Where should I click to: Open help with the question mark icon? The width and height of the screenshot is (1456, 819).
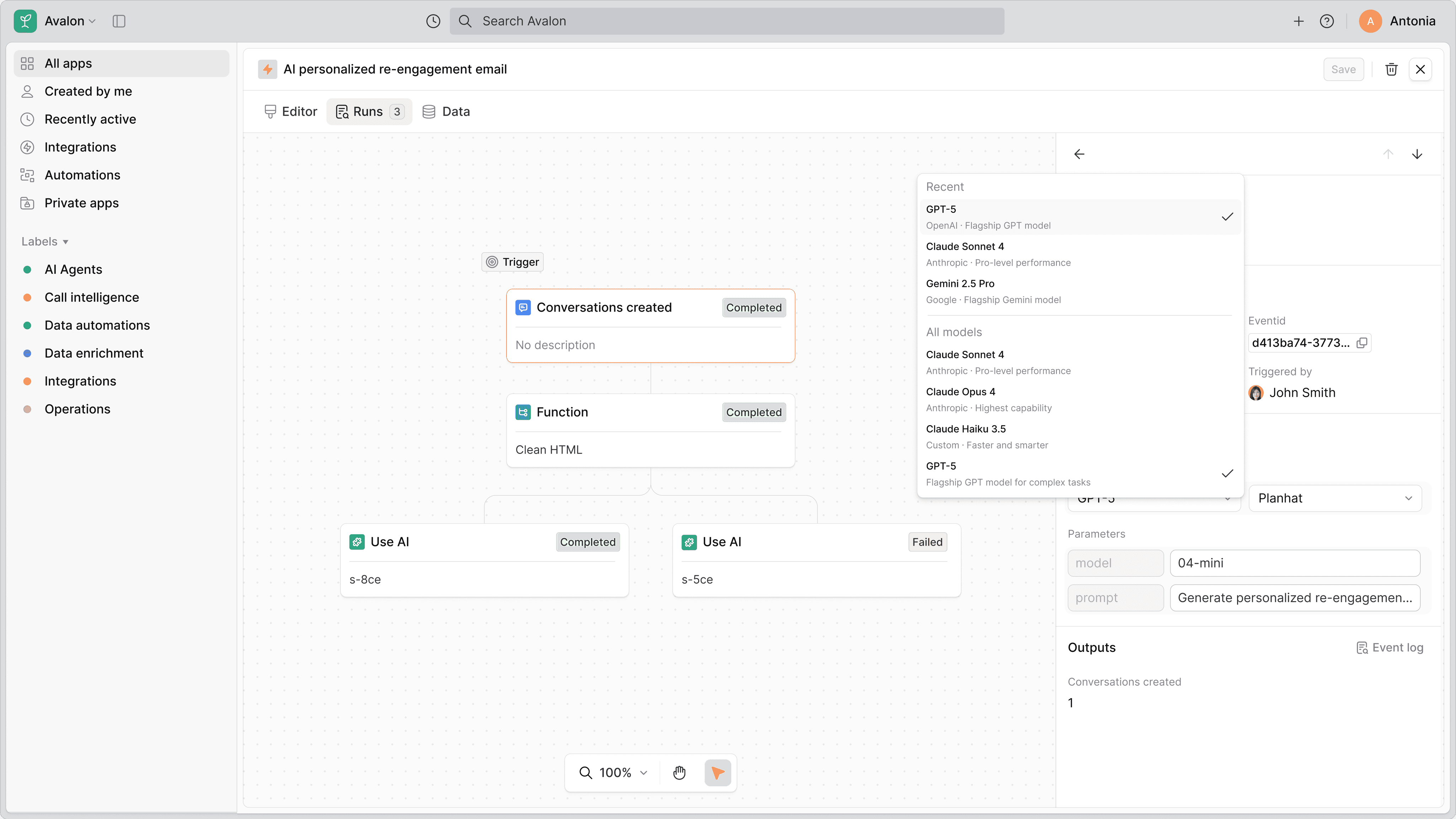coord(1327,21)
